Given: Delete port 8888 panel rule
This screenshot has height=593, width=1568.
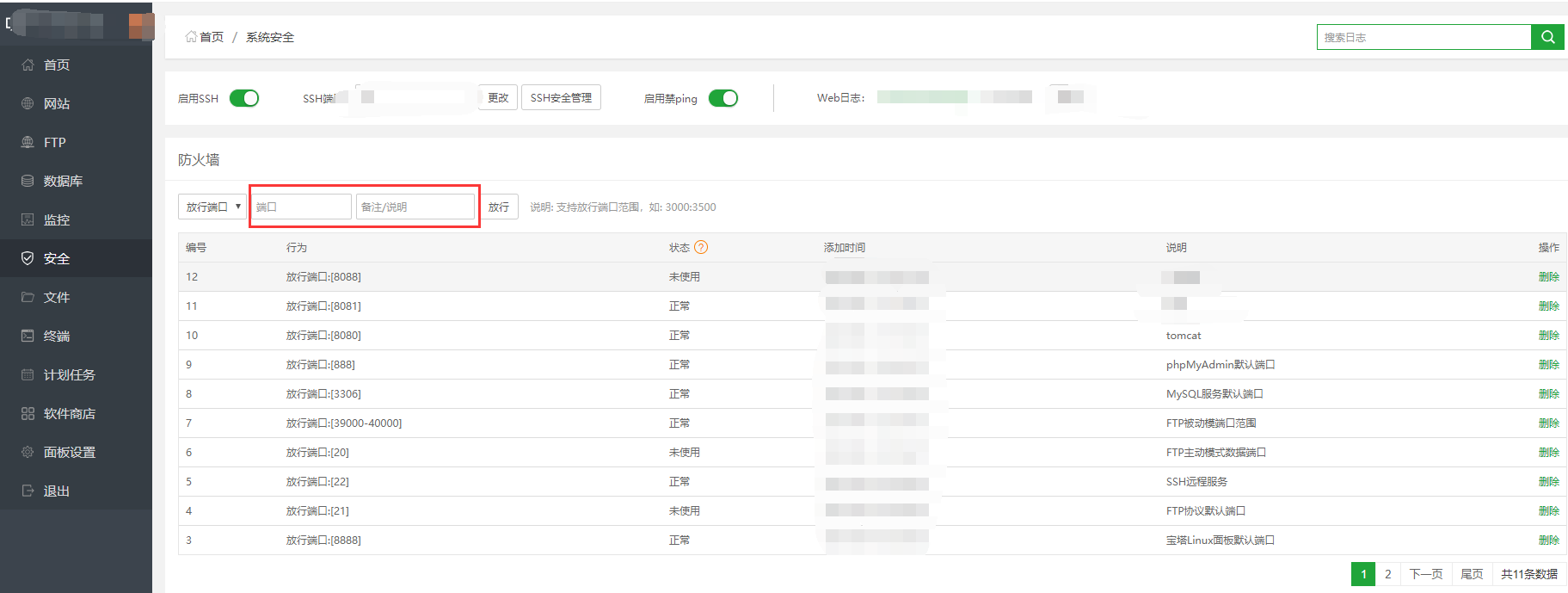Looking at the screenshot, I should [x=1548, y=540].
